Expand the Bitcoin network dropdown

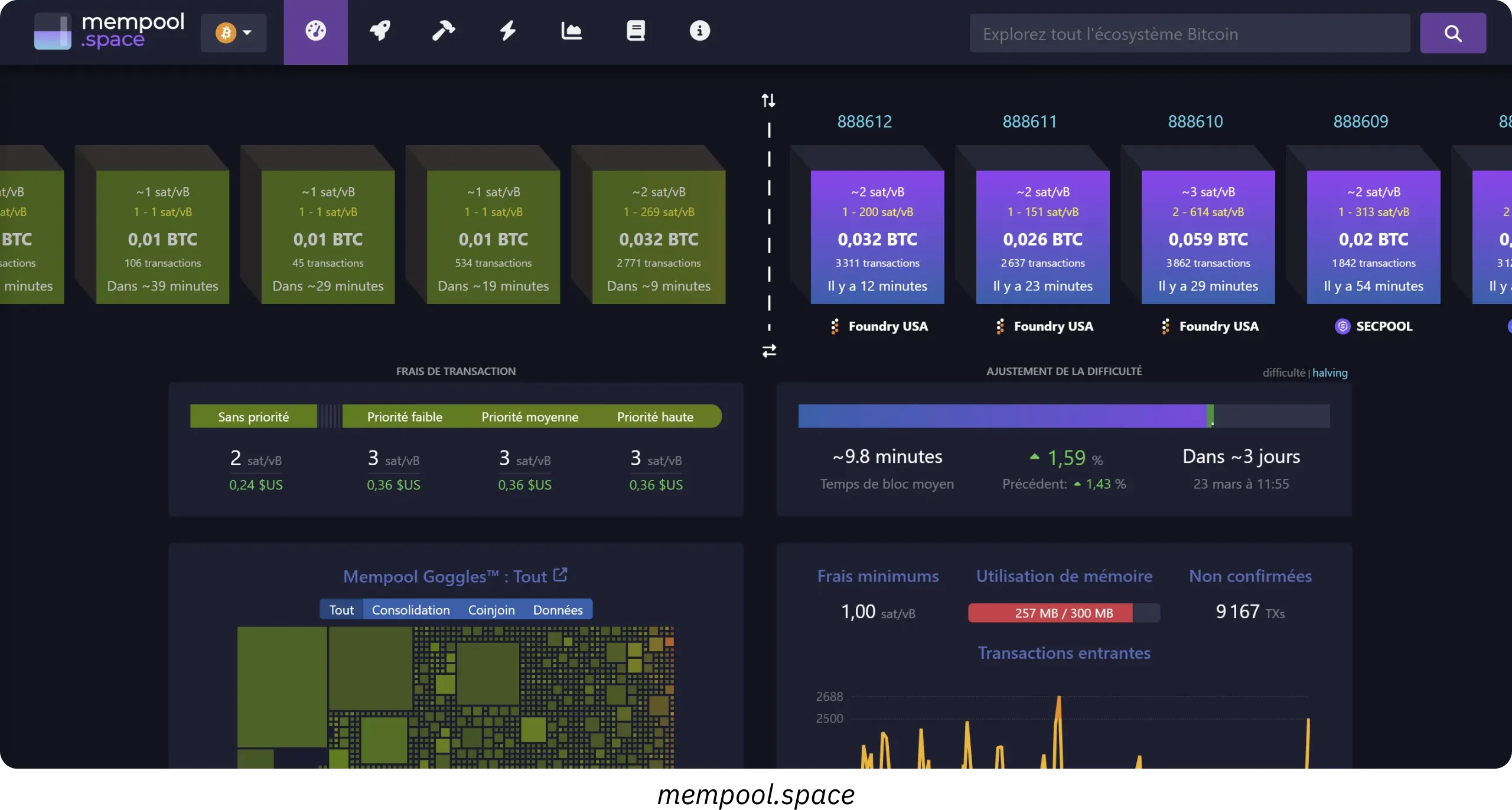(234, 33)
